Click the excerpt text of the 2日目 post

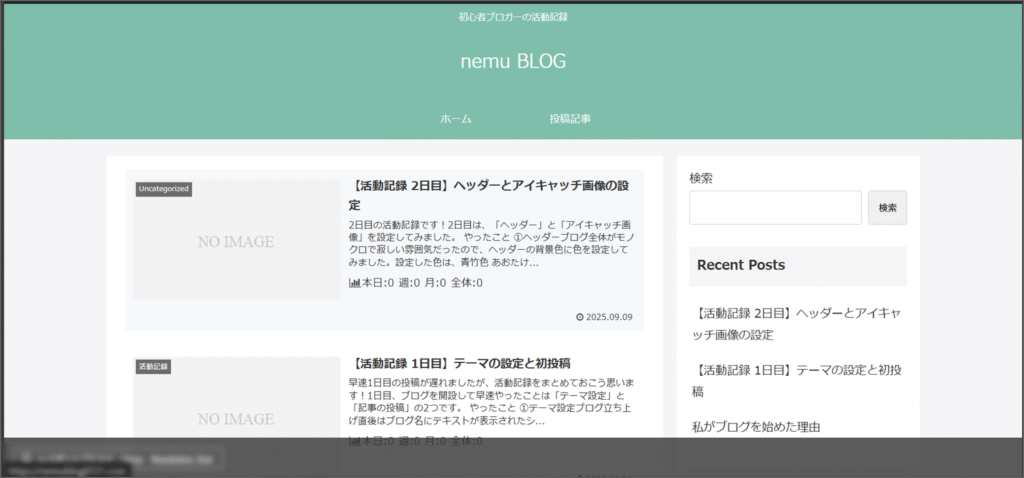point(490,244)
